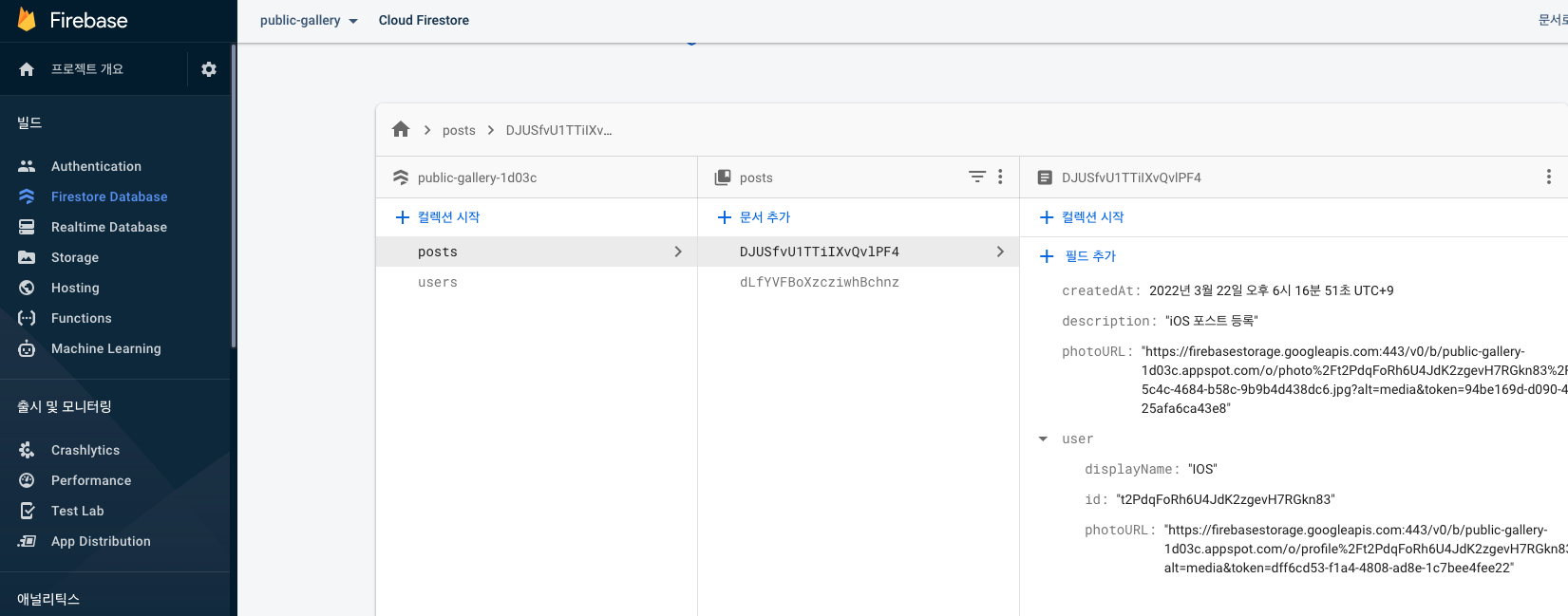Screen dimensions: 1568x616
Task: Click the Authentication people icon
Action: (27, 166)
